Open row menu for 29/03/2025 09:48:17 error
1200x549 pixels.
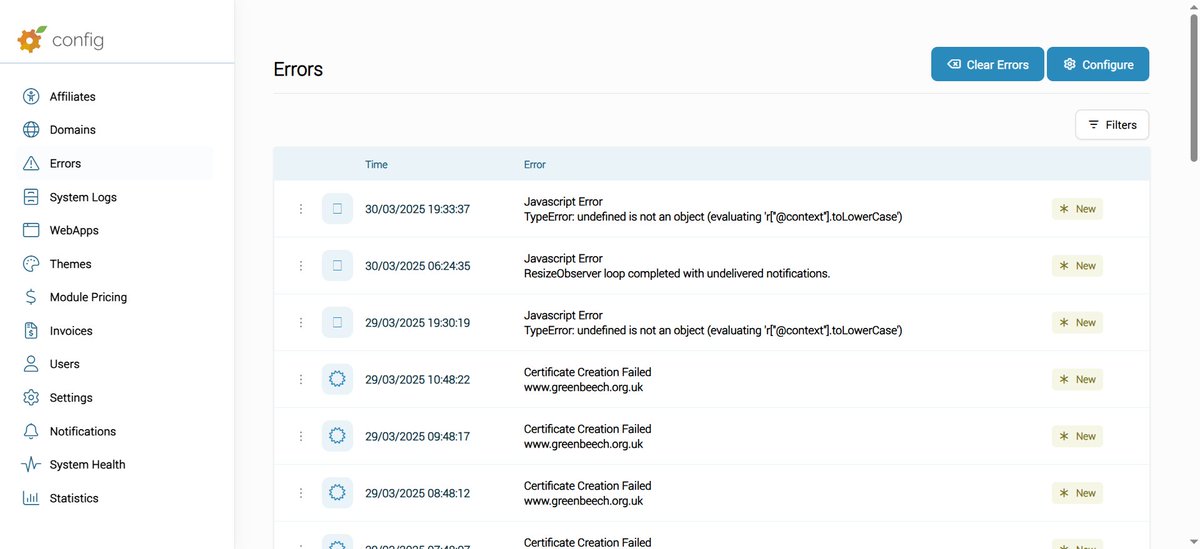301,436
